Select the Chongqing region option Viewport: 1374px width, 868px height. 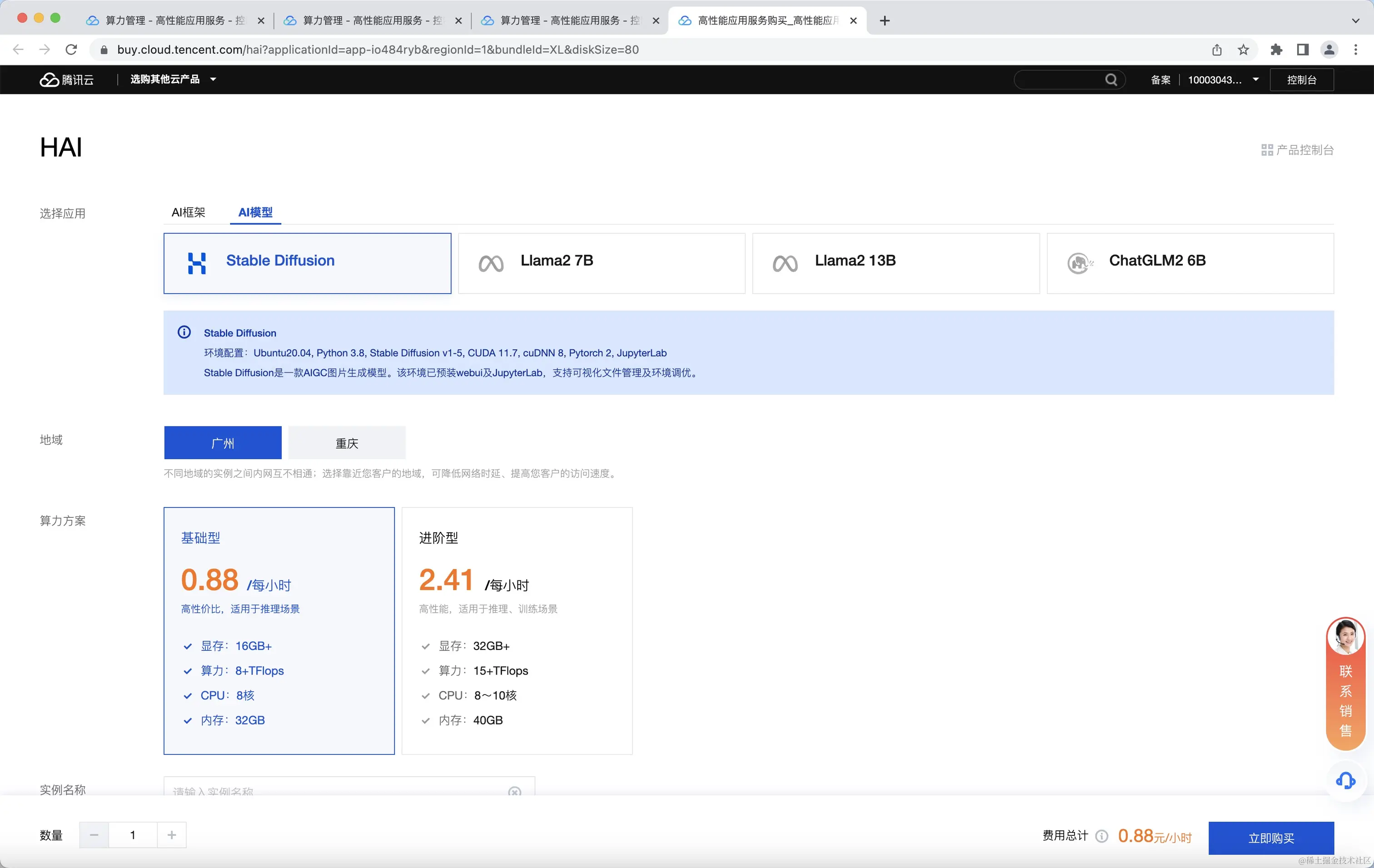(346, 443)
